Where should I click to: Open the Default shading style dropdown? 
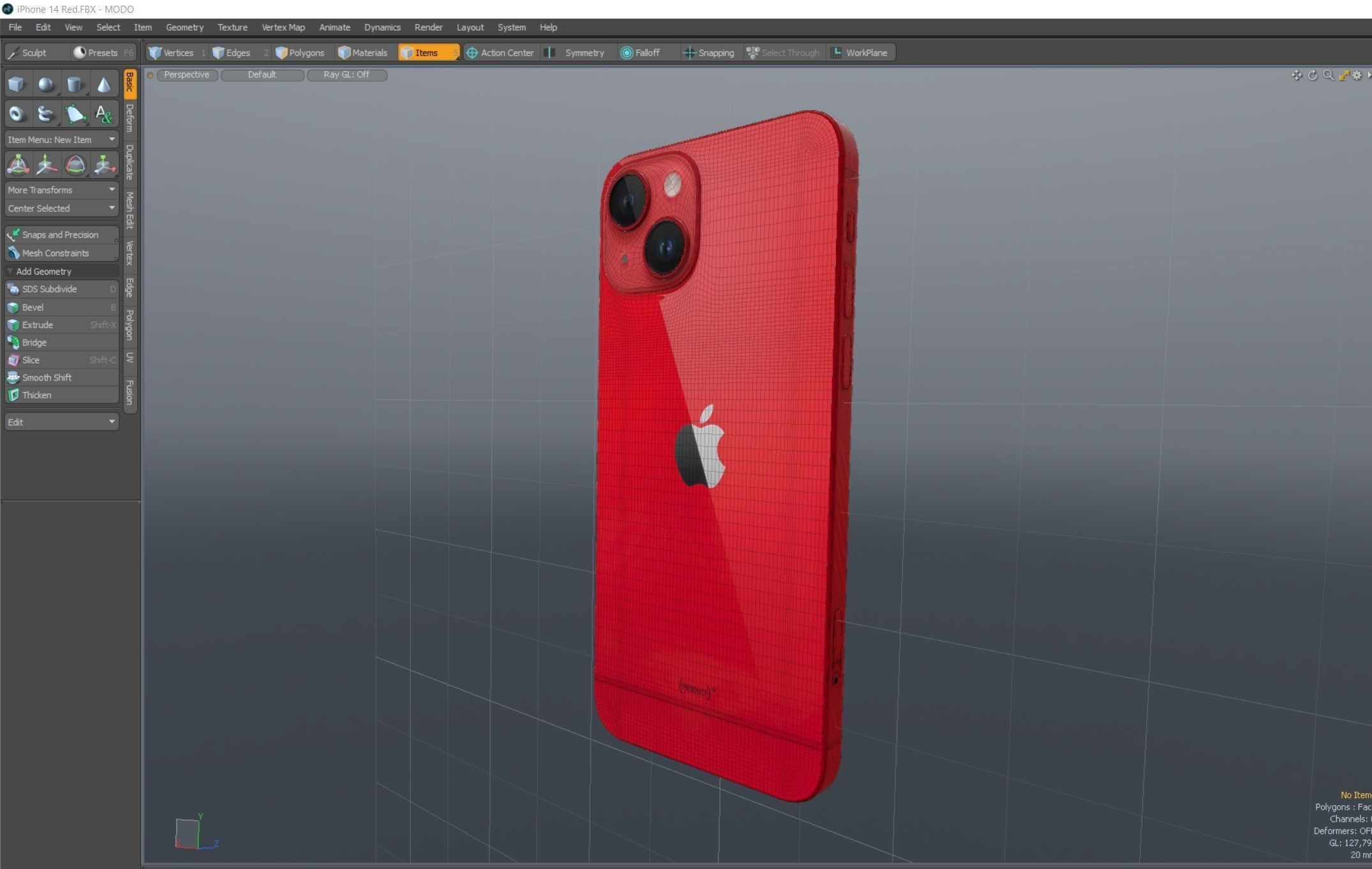point(262,75)
